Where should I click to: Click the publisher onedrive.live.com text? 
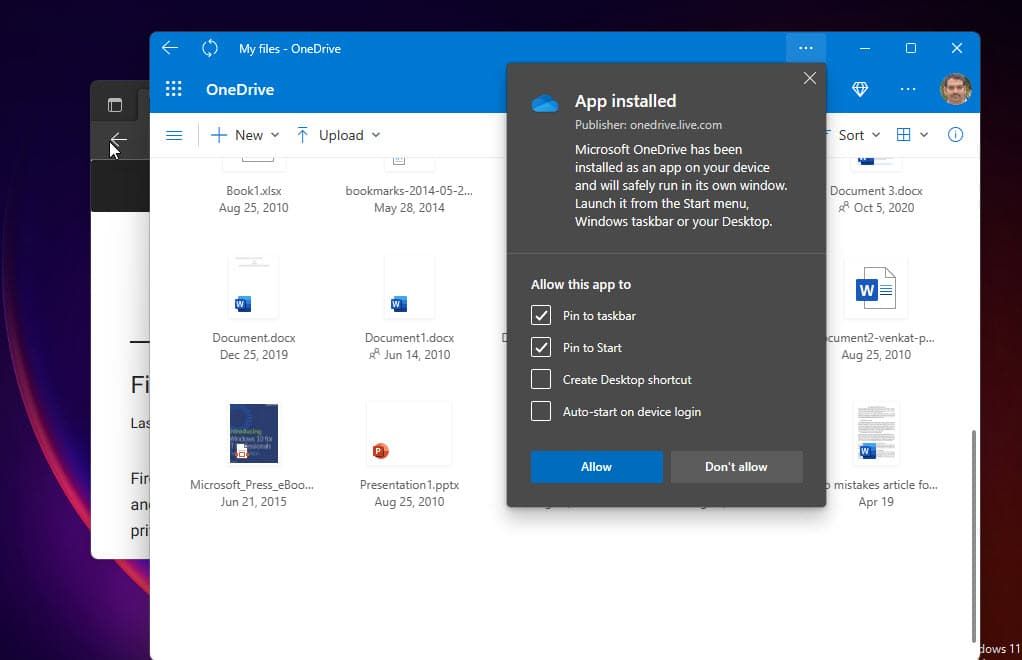(649, 124)
